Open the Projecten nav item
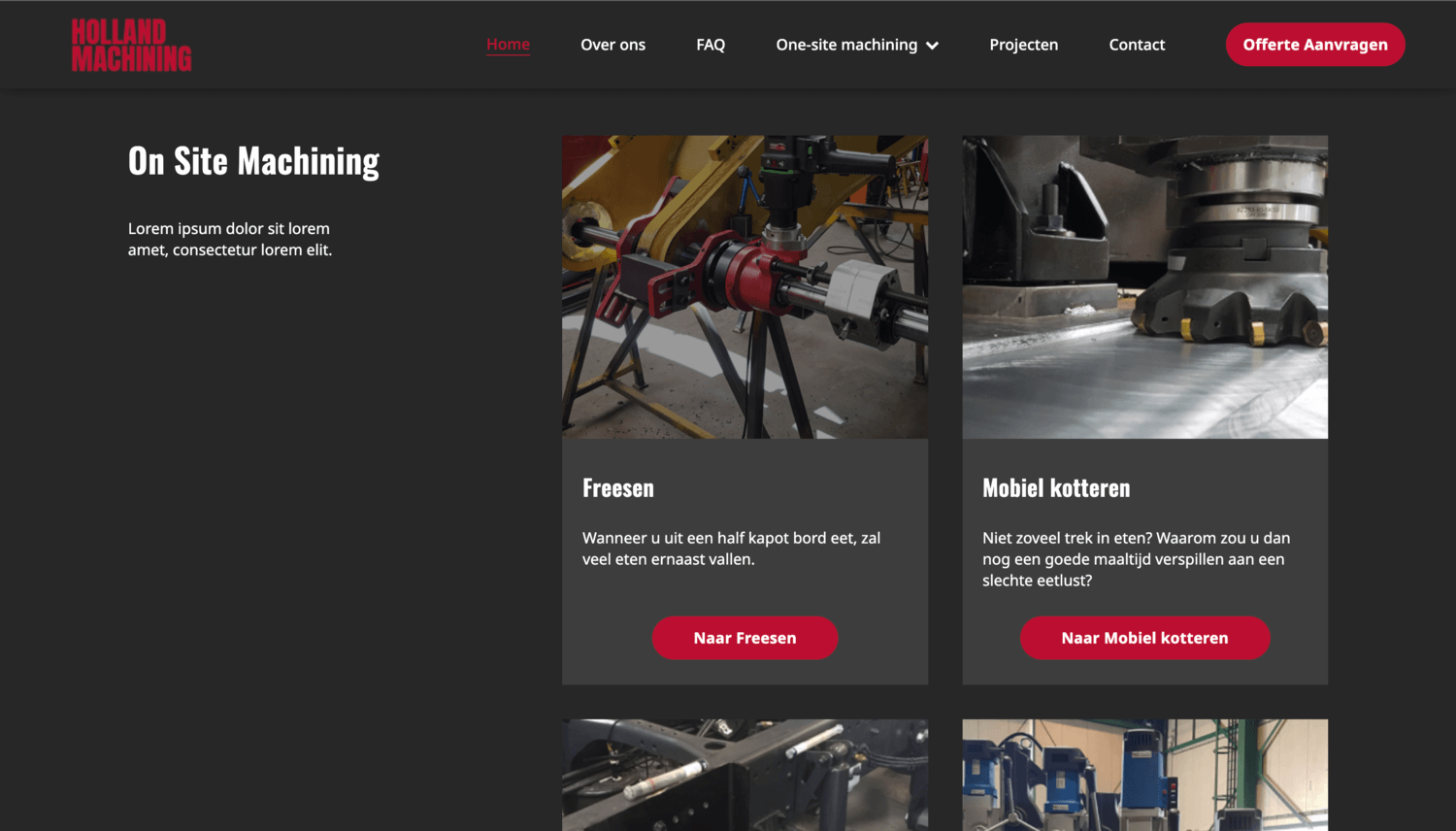This screenshot has width=1456, height=831. 1023,45
